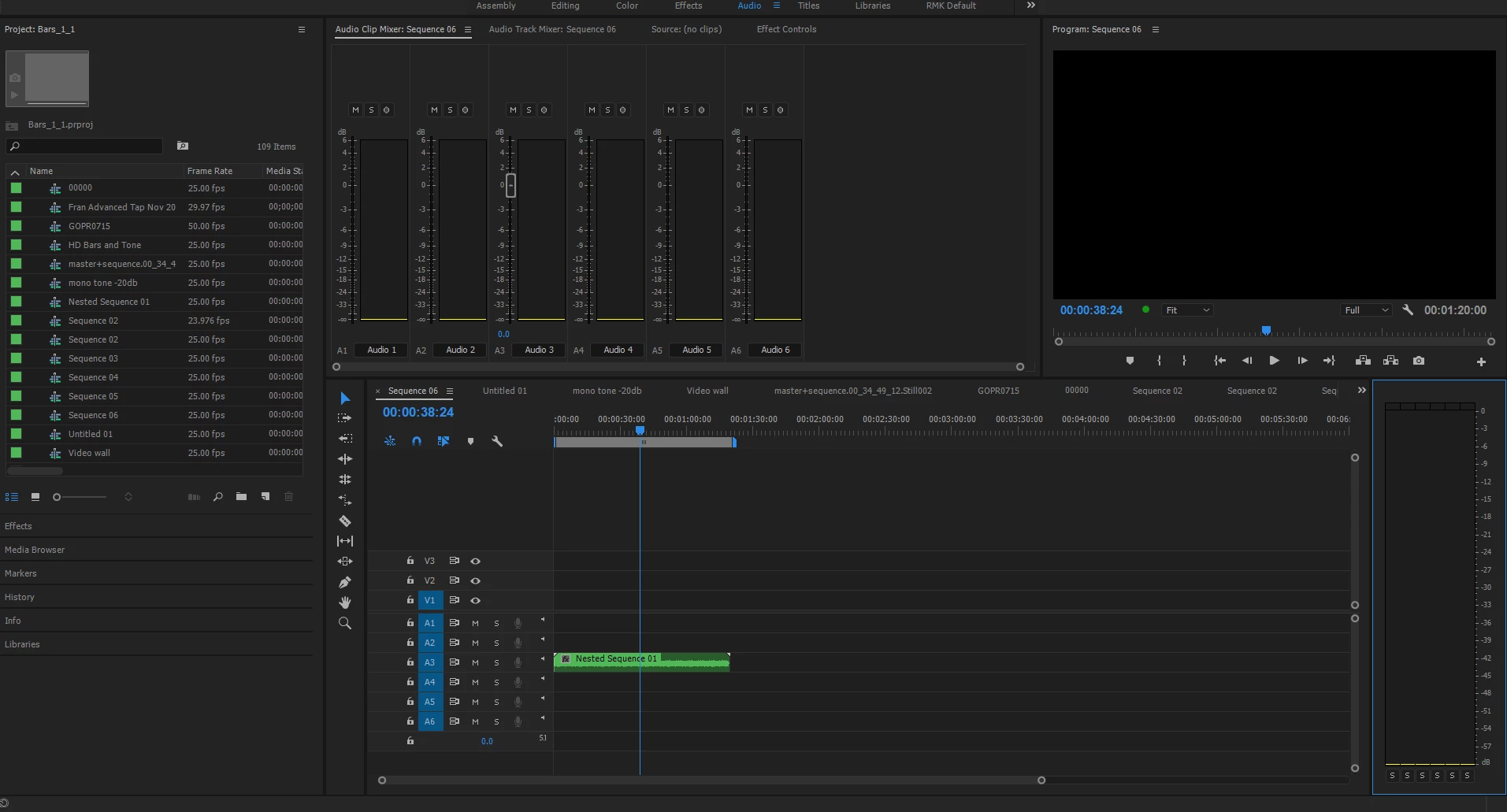Open Sequence 06 timeline panel menu

pyautogui.click(x=450, y=391)
